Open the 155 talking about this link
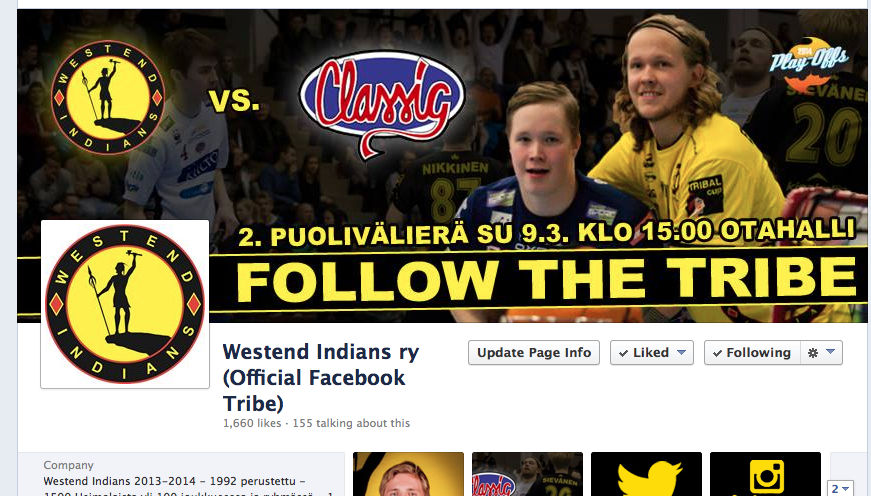 click(351, 423)
